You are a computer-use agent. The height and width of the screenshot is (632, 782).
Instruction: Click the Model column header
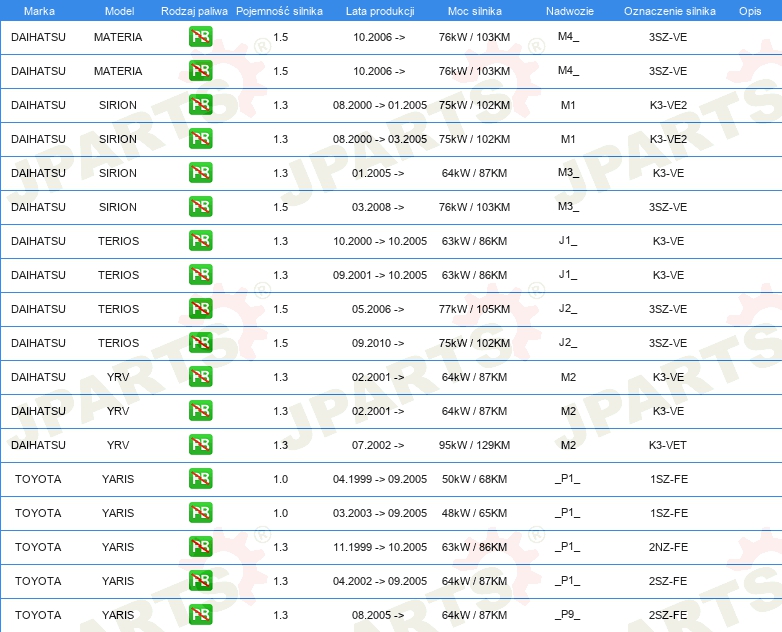[119, 11]
